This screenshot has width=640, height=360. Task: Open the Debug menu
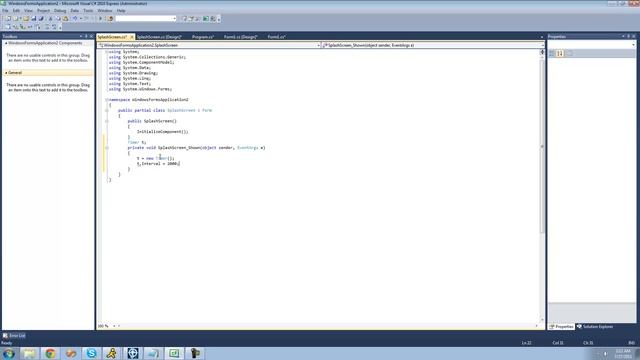pos(60,11)
